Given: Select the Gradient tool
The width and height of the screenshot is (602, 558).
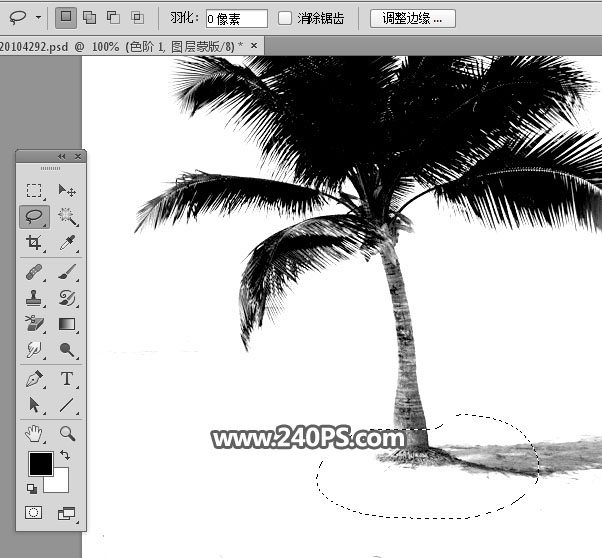Looking at the screenshot, I should click(x=67, y=324).
